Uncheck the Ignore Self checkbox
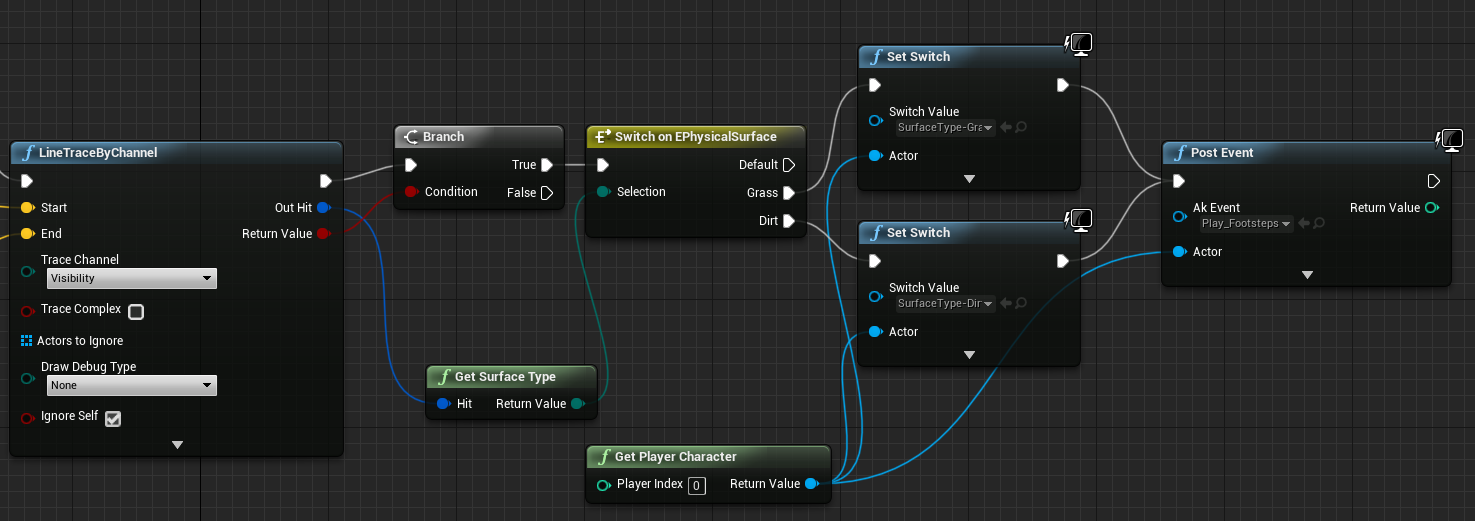1475x521 pixels. (x=113, y=418)
